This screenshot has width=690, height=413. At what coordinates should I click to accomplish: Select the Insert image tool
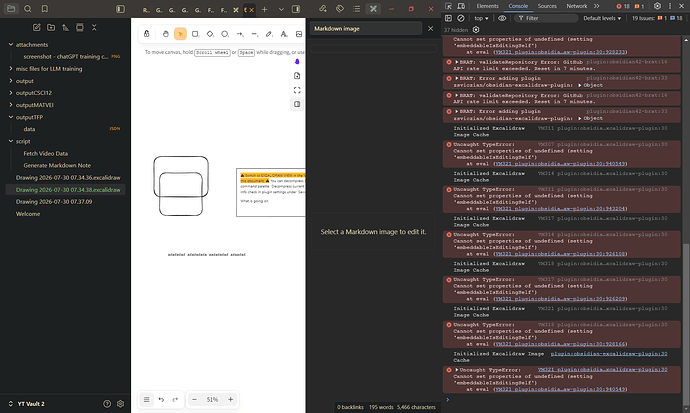coord(299,34)
